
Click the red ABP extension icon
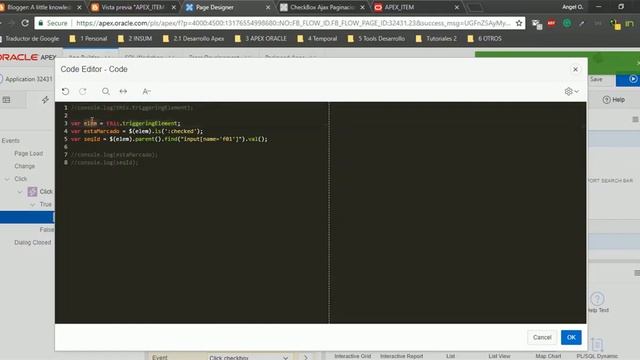click(x=551, y=23)
